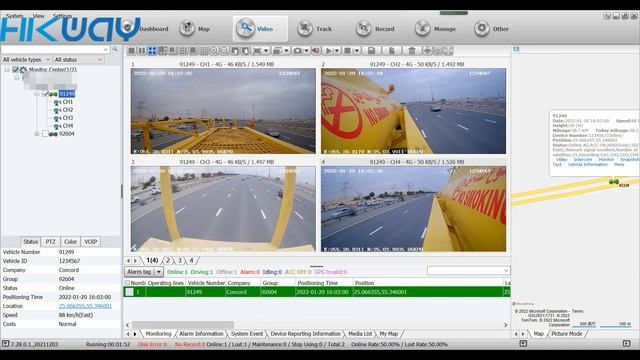Check the vehicle 92604 checkbox

click(46, 134)
